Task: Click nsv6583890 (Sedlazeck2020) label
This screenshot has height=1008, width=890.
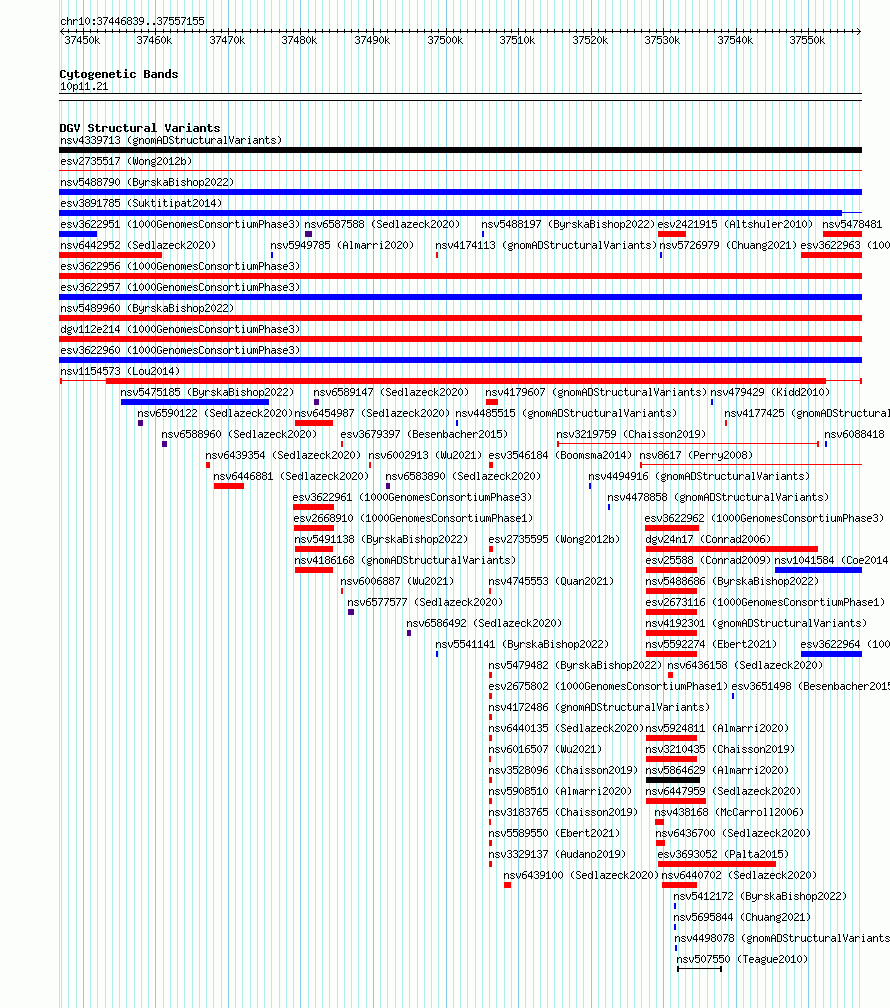Action: coord(463,476)
